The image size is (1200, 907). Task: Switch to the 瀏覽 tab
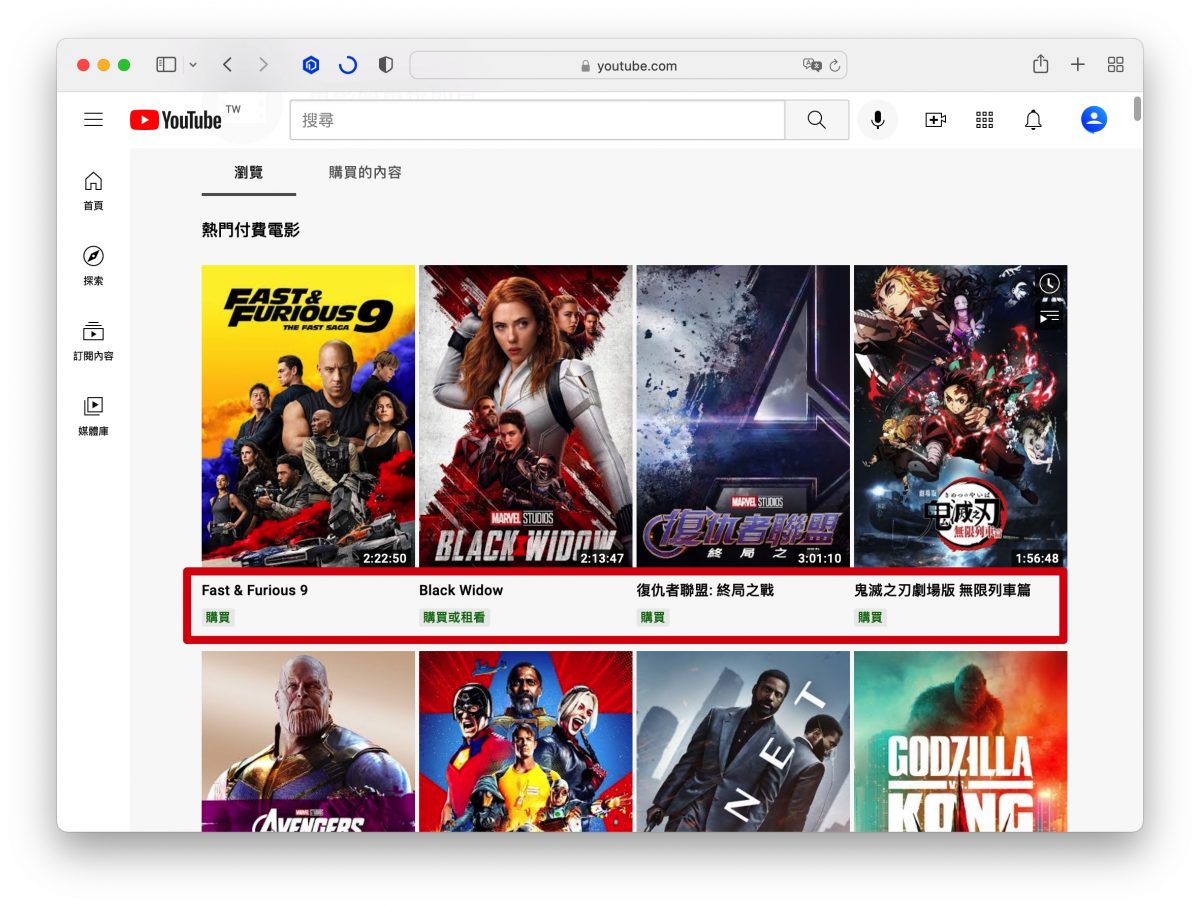(249, 172)
